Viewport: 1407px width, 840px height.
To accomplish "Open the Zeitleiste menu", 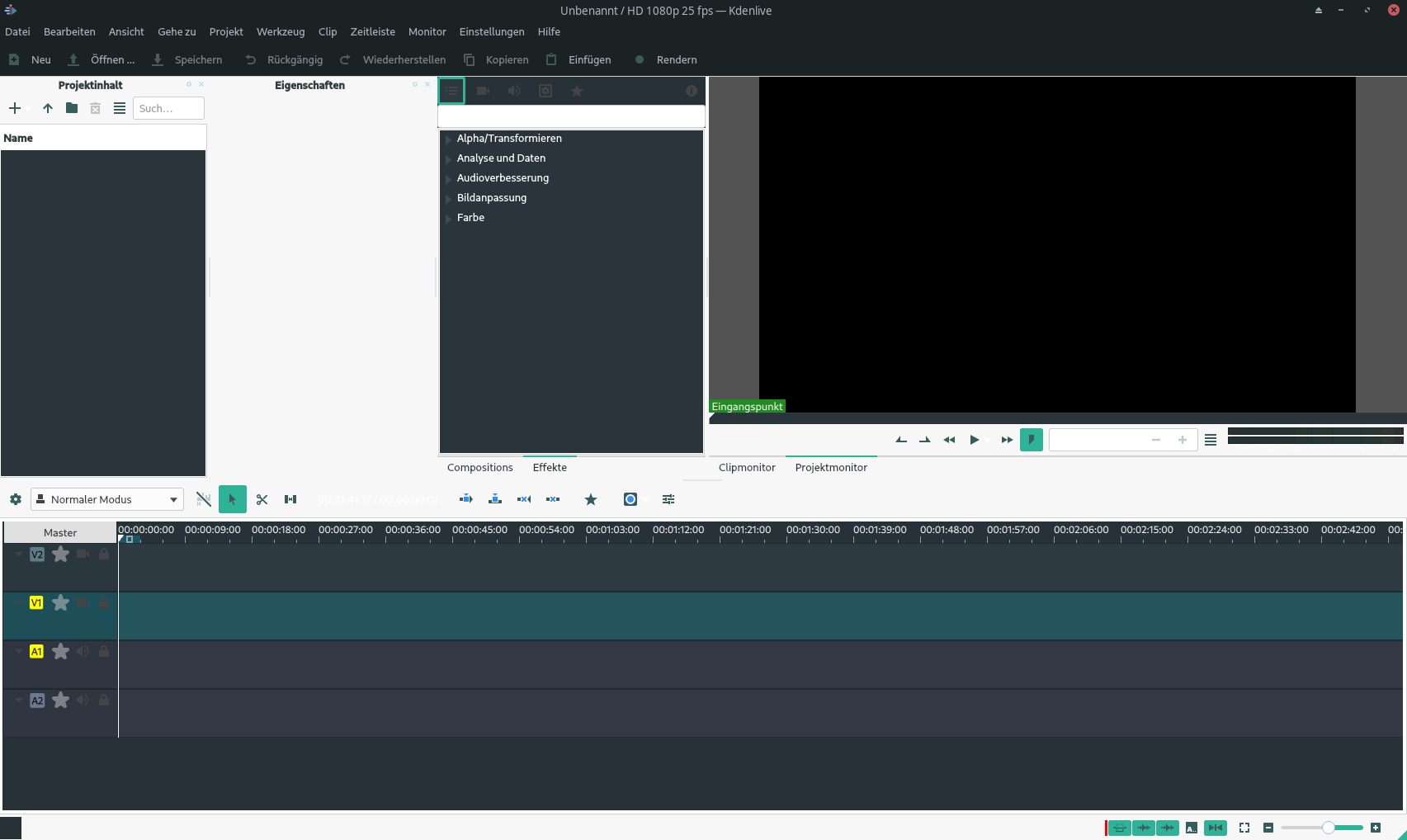I will (x=372, y=31).
